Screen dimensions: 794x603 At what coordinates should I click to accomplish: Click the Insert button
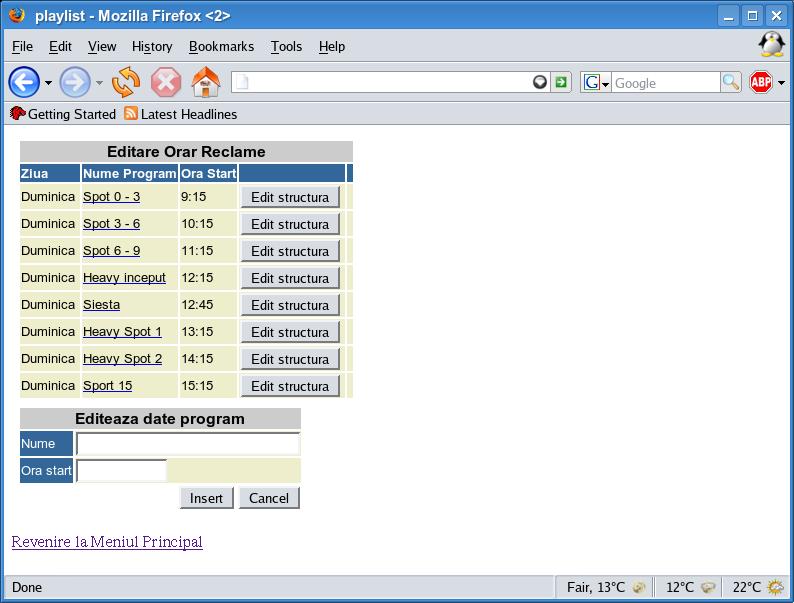pyautogui.click(x=207, y=498)
